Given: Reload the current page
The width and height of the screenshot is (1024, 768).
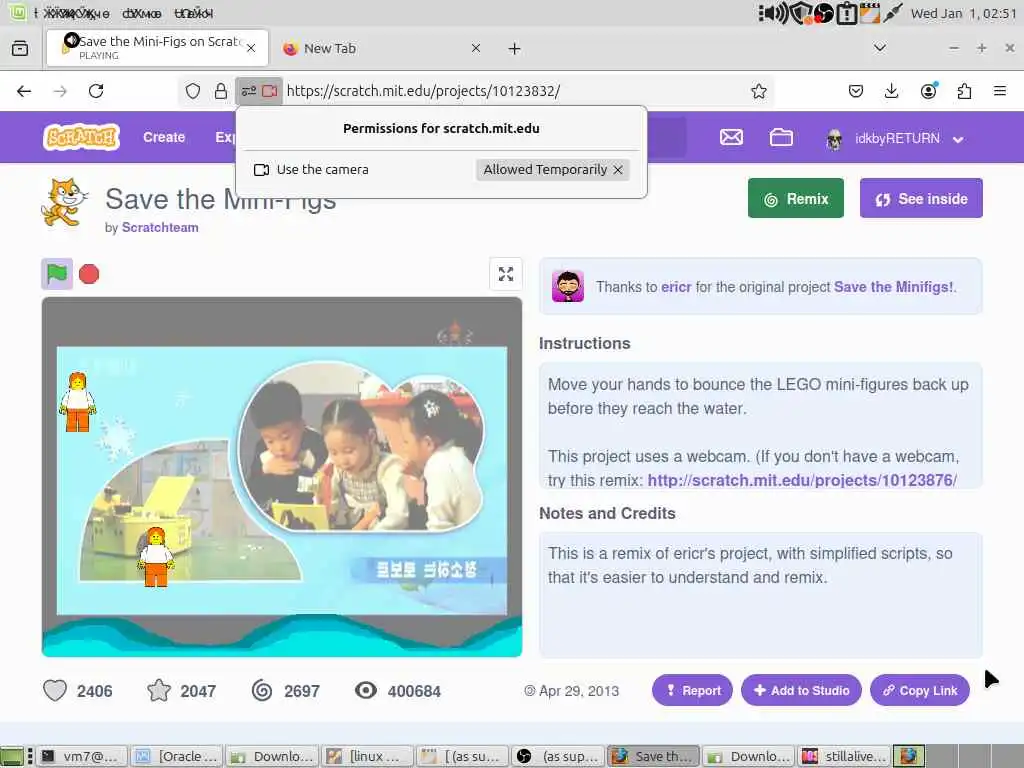Looking at the screenshot, I should point(96,91).
